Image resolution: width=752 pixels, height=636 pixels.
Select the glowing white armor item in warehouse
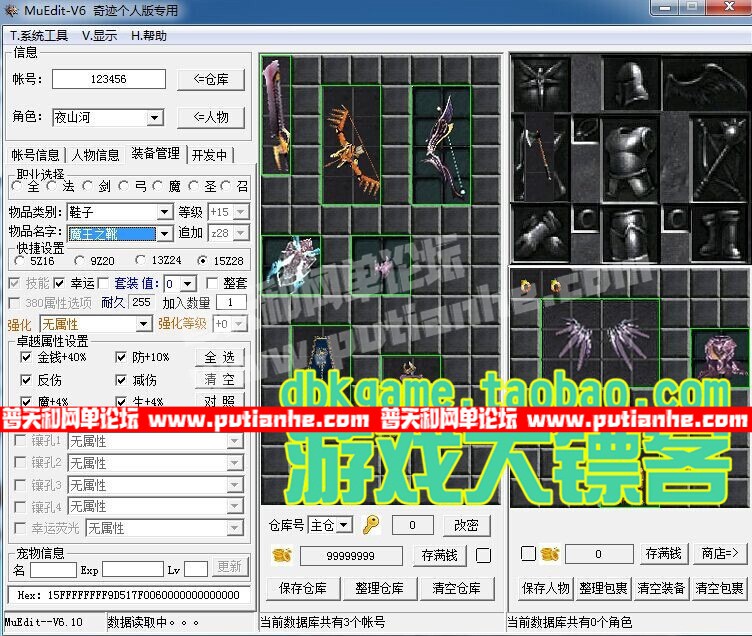pos(291,264)
